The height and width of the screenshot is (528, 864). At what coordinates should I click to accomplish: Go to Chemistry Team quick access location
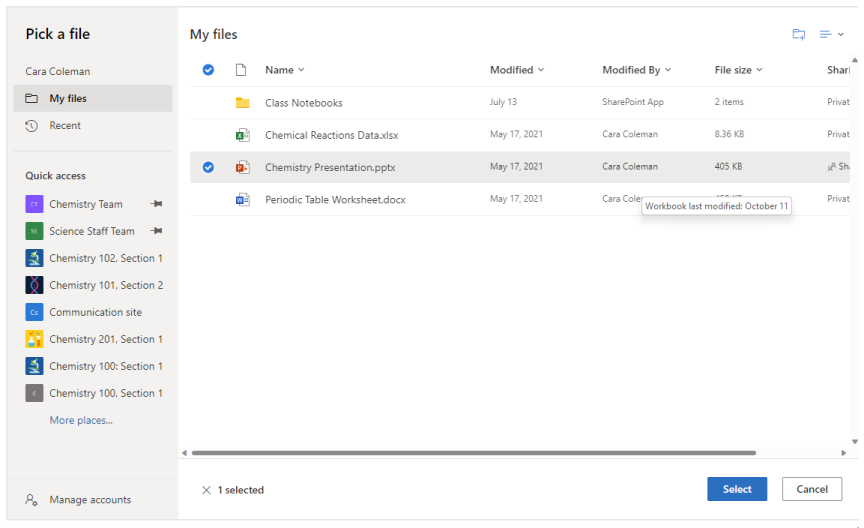pyautogui.click(x=86, y=204)
